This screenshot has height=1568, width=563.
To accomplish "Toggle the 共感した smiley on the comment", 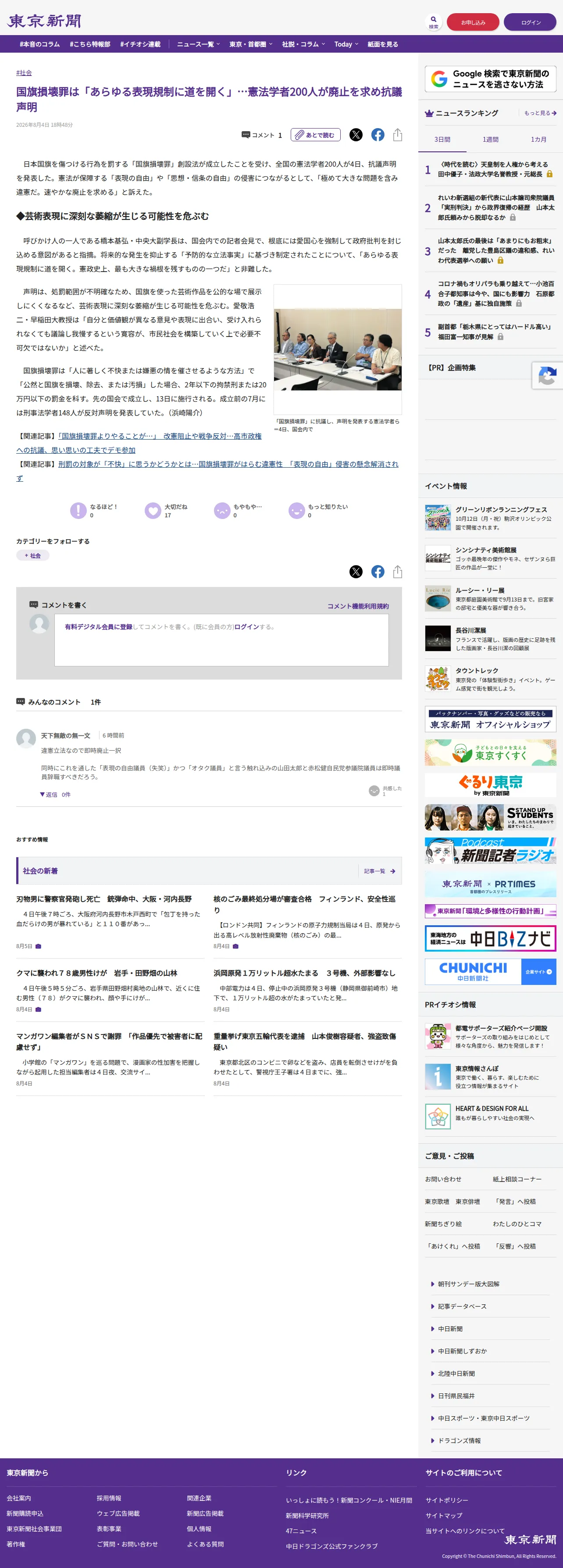I will (374, 790).
